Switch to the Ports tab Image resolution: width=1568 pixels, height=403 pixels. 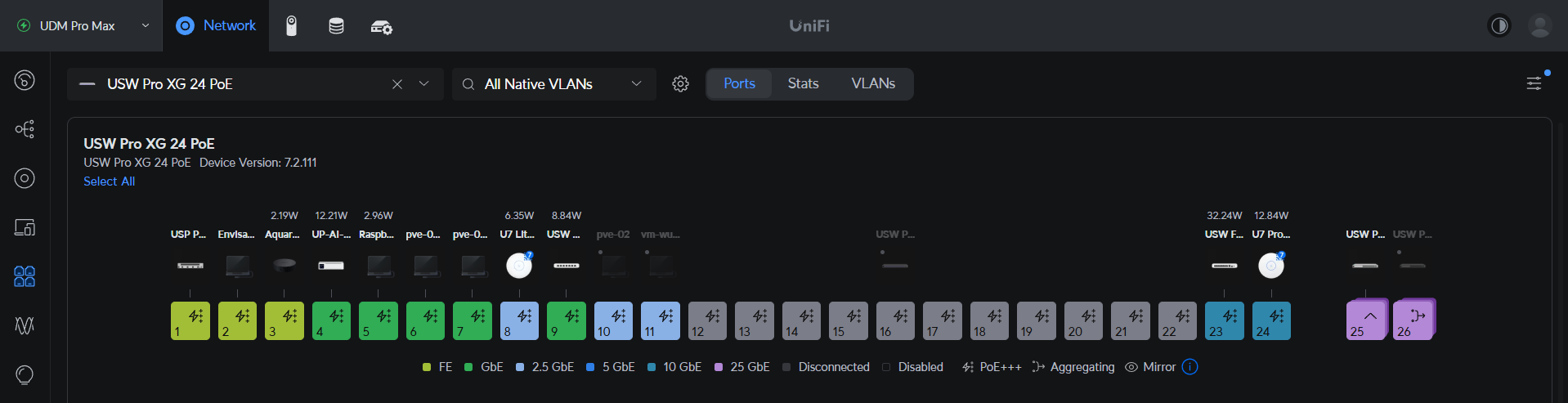coord(739,83)
